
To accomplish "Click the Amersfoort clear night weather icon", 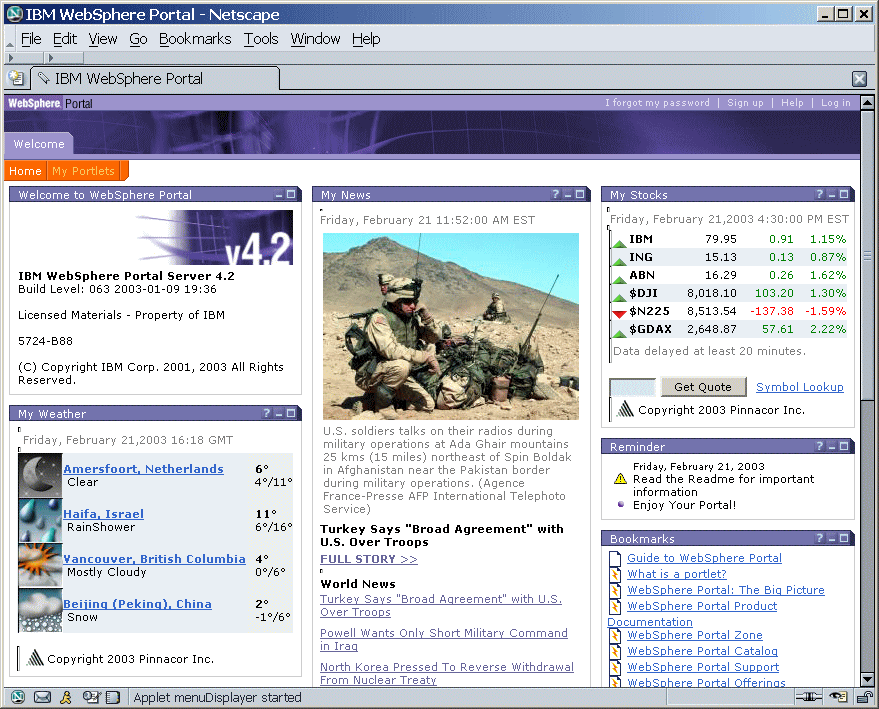I will tap(40, 475).
